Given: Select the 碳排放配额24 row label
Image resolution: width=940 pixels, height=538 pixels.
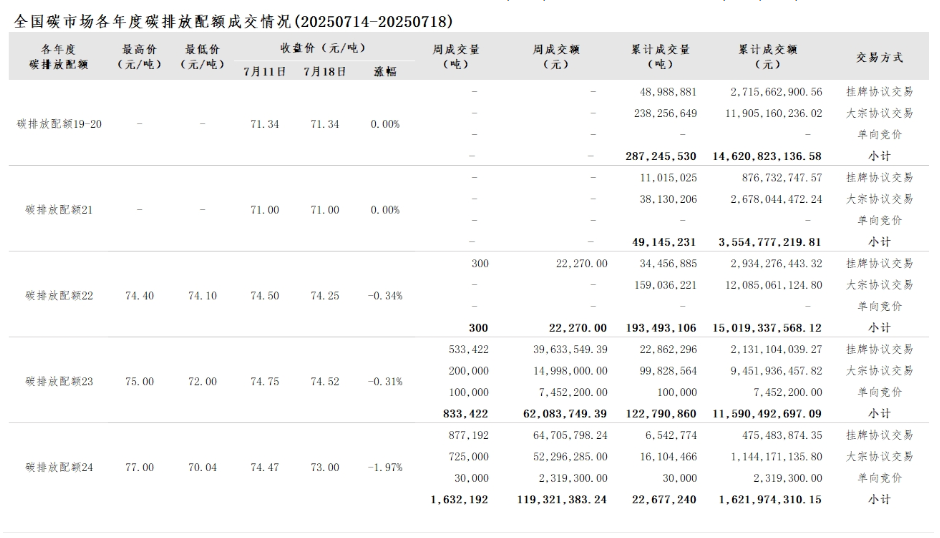Looking at the screenshot, I should [x=59, y=467].
